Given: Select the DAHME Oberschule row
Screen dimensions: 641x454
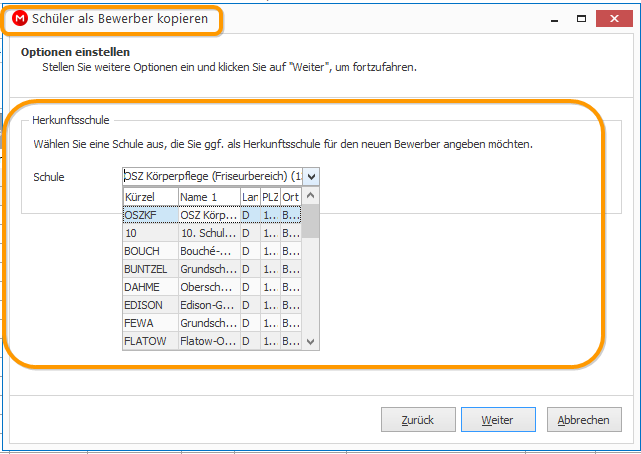Looking at the screenshot, I should tap(212, 287).
